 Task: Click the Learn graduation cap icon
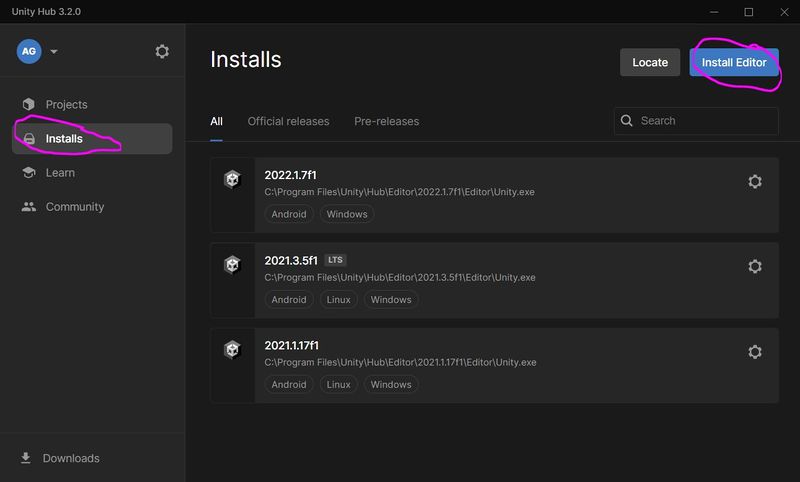coord(29,172)
